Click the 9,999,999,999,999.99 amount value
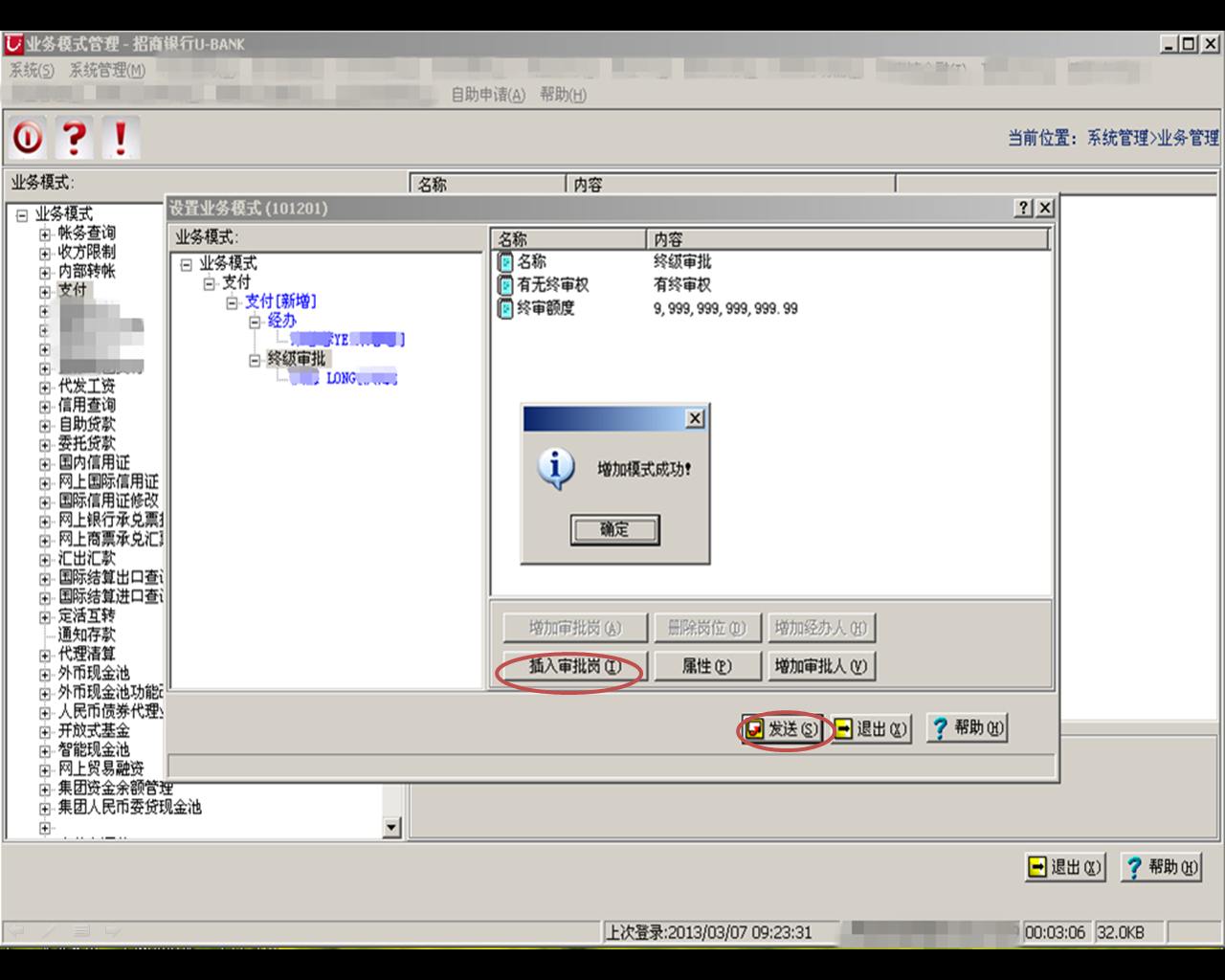This screenshot has width=1225, height=980. click(725, 308)
